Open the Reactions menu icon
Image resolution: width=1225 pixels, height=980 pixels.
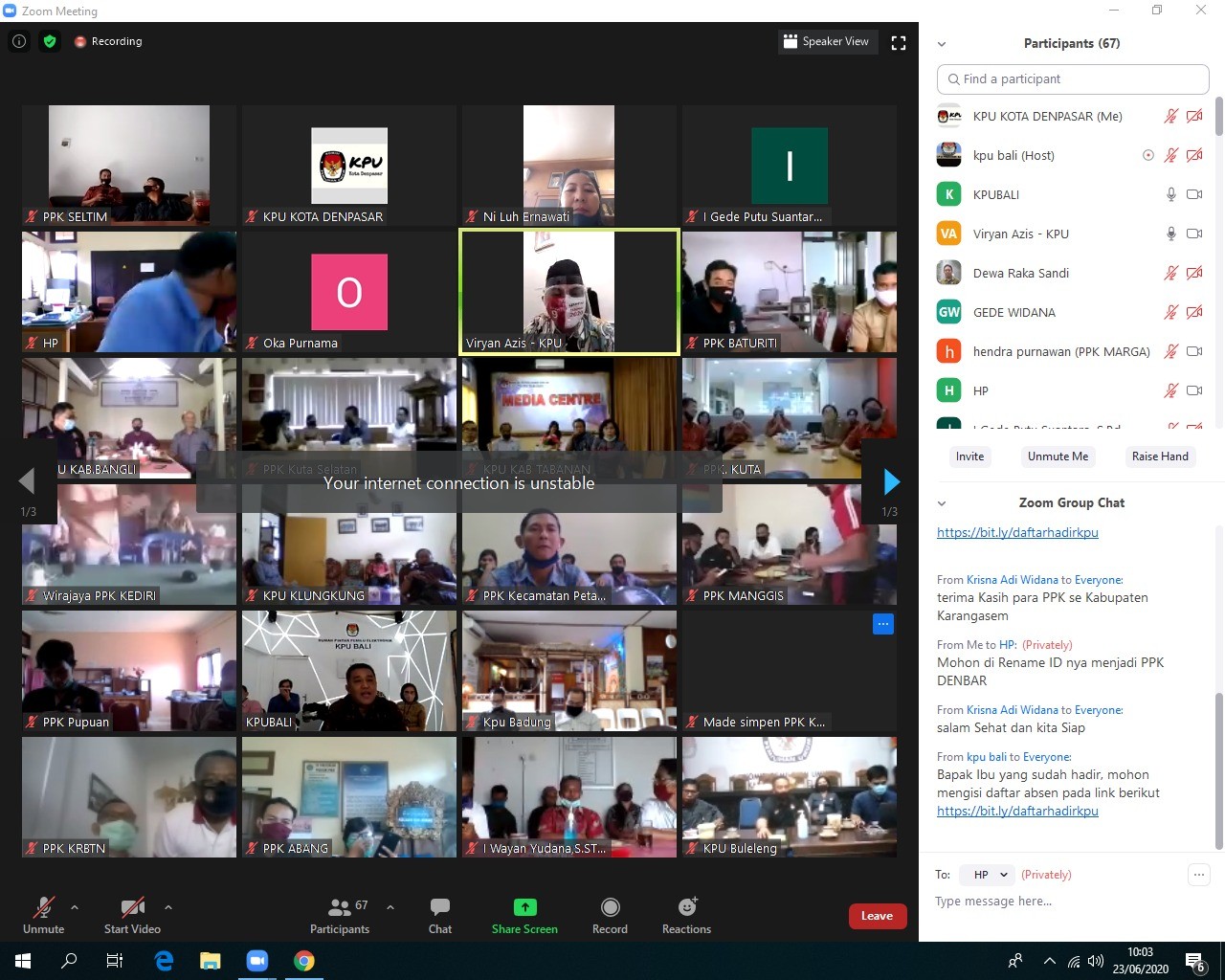[x=687, y=907]
